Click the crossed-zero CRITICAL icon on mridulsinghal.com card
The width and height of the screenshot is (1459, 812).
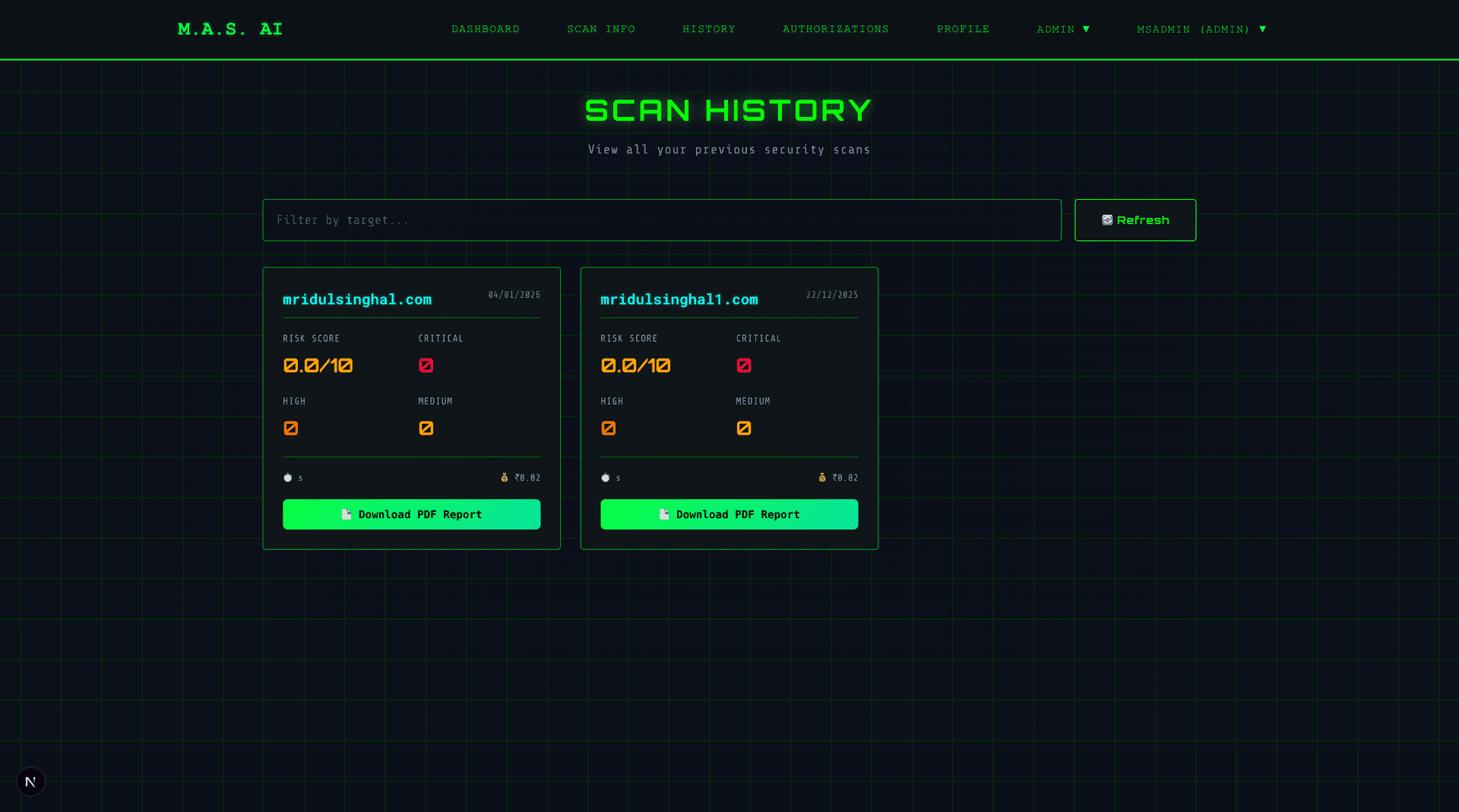(426, 365)
